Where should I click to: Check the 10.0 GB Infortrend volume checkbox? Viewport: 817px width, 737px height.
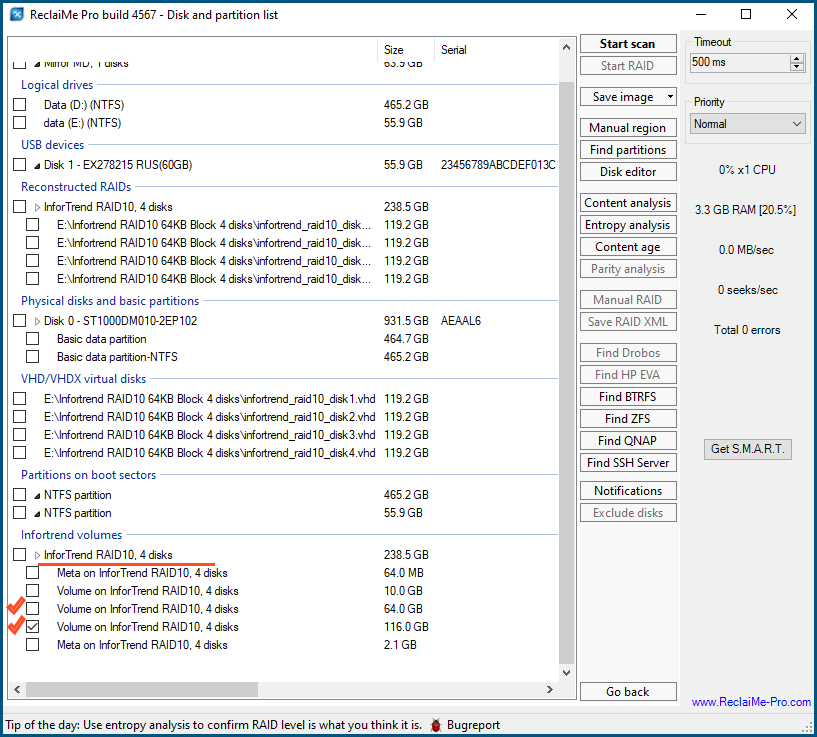point(32,591)
